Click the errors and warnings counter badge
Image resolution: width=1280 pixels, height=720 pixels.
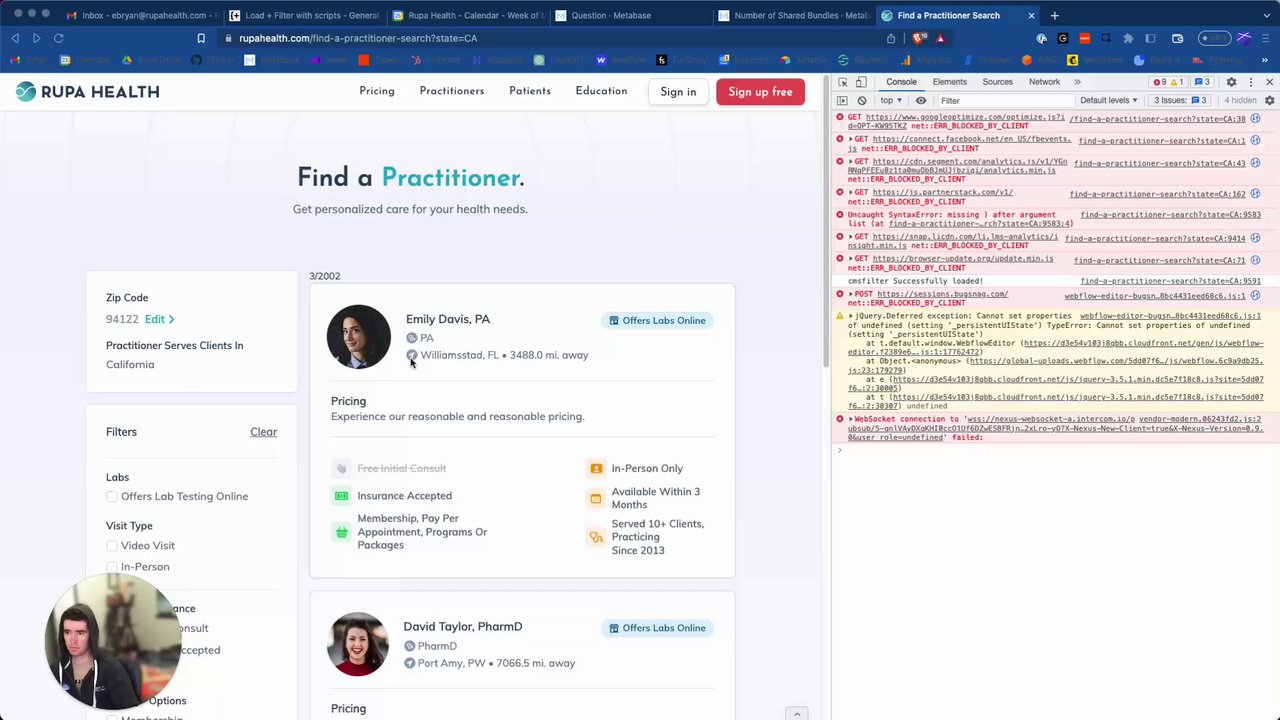tap(1168, 82)
